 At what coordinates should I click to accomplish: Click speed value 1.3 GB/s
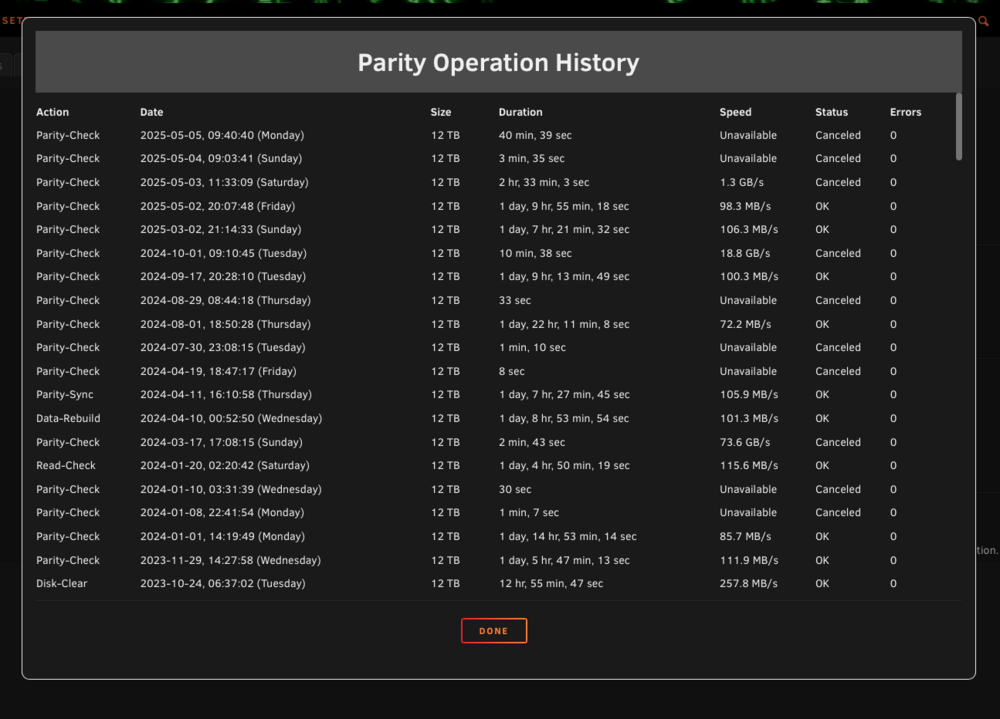[x=742, y=182]
